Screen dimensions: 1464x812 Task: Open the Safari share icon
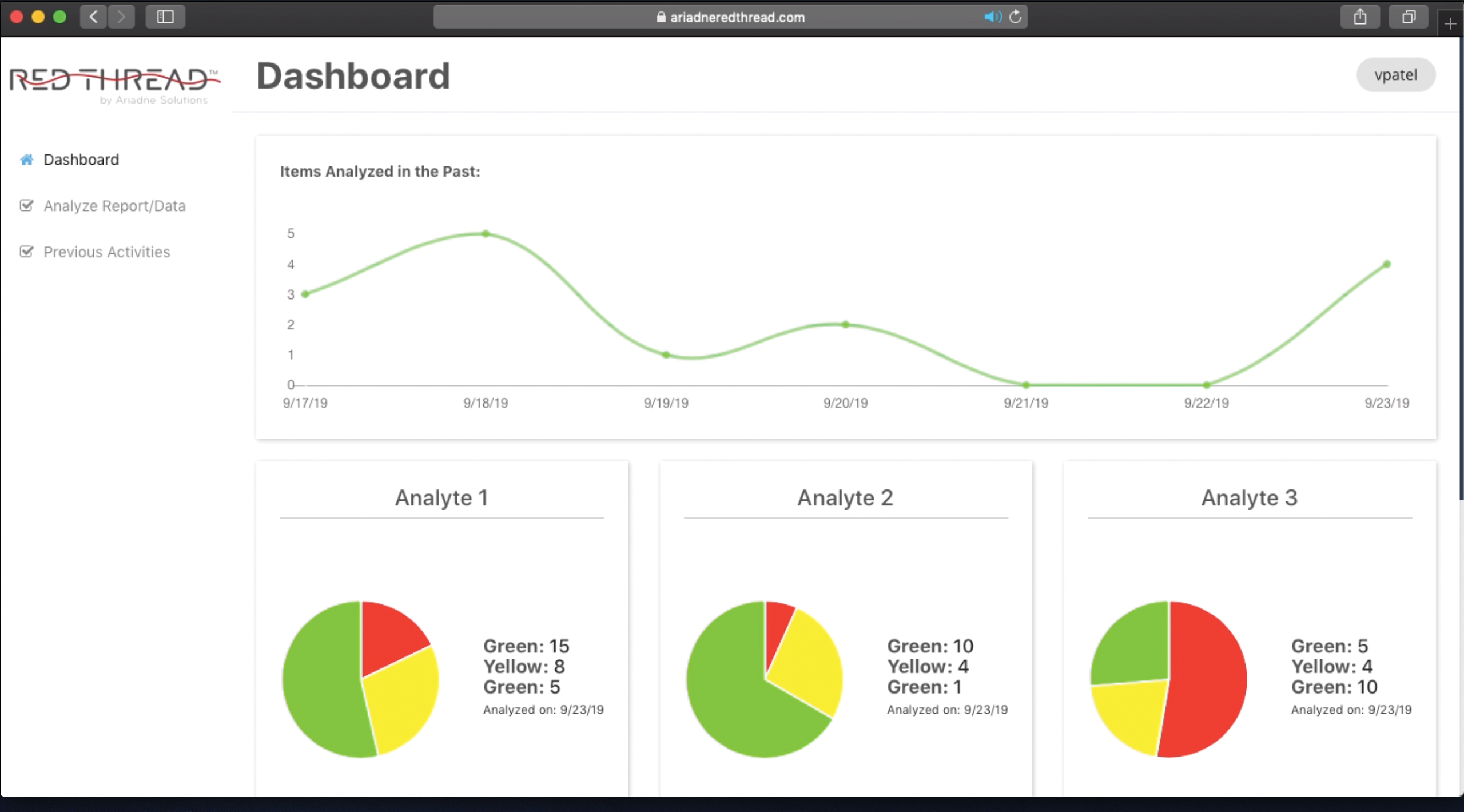[1360, 17]
